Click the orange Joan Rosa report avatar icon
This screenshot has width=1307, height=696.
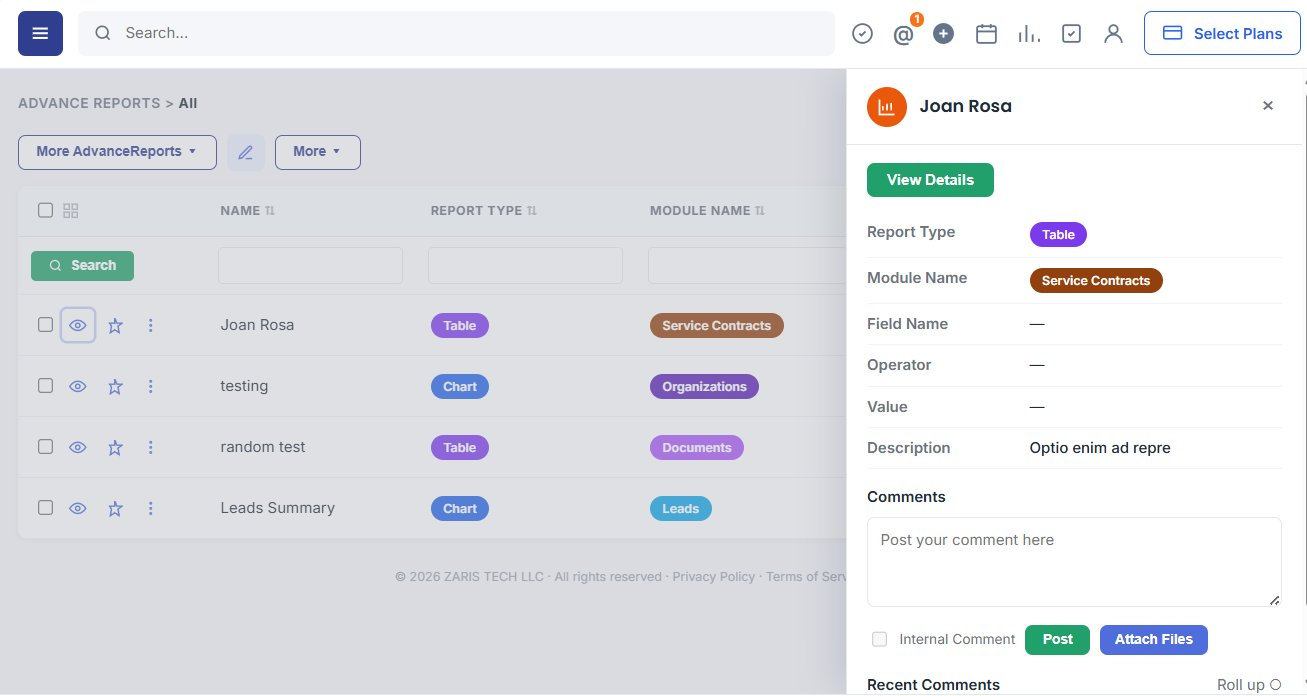tap(887, 107)
